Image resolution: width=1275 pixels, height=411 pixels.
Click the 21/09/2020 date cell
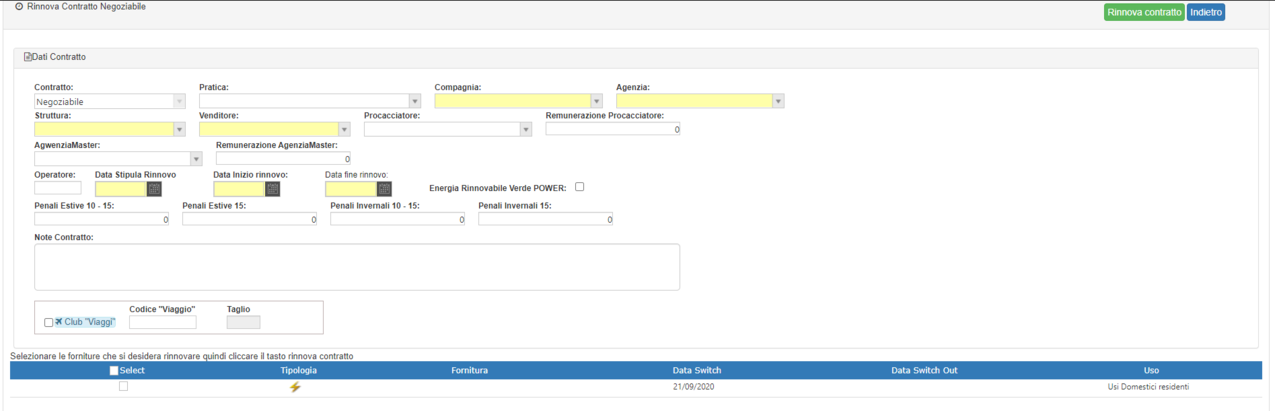click(693, 387)
